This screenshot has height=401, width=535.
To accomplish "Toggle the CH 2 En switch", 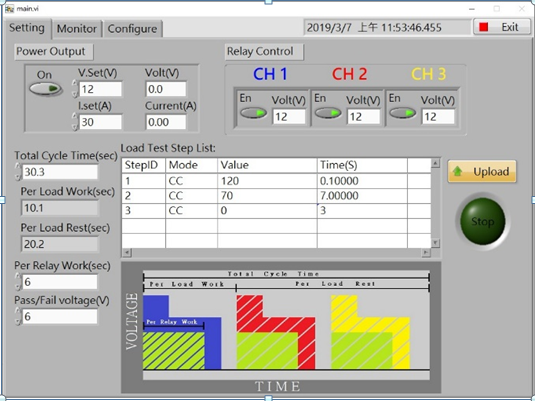I will pyautogui.click(x=328, y=113).
